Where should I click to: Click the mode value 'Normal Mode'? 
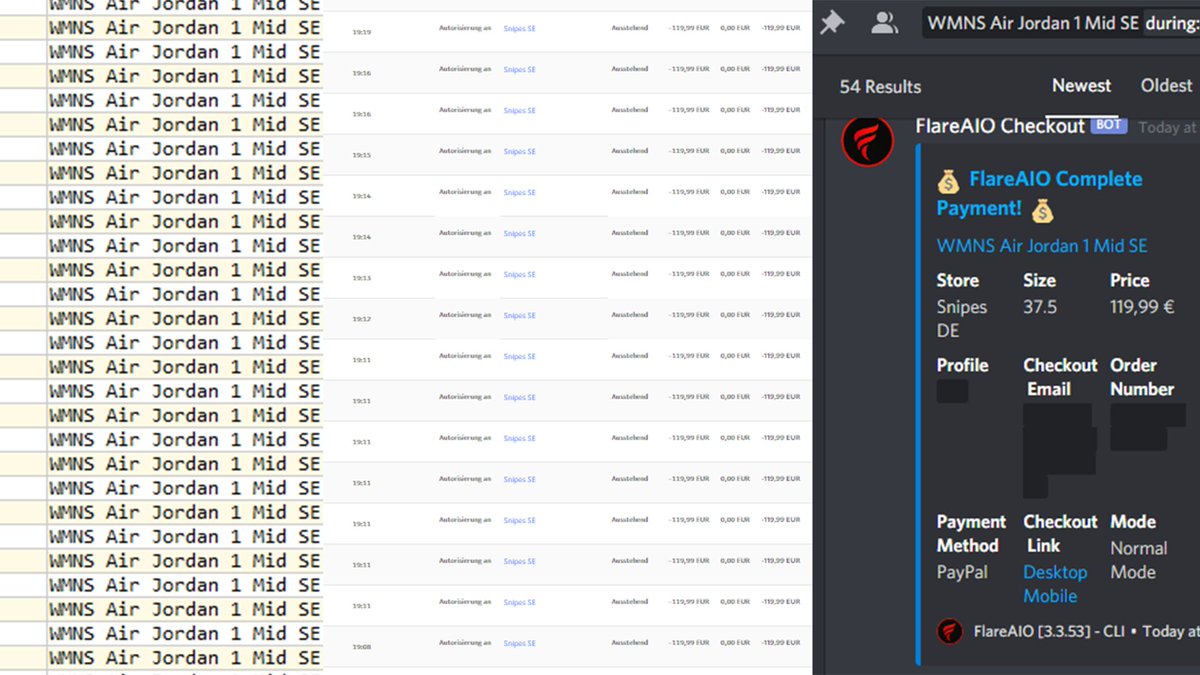point(1139,560)
